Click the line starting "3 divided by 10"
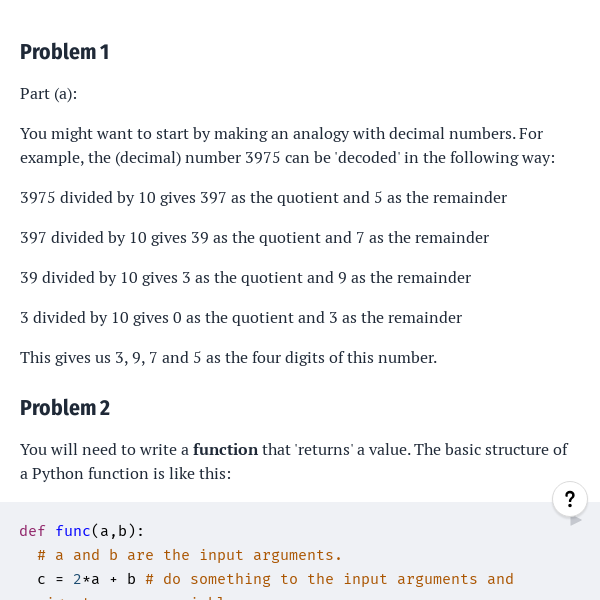600x600 pixels. tap(241, 318)
